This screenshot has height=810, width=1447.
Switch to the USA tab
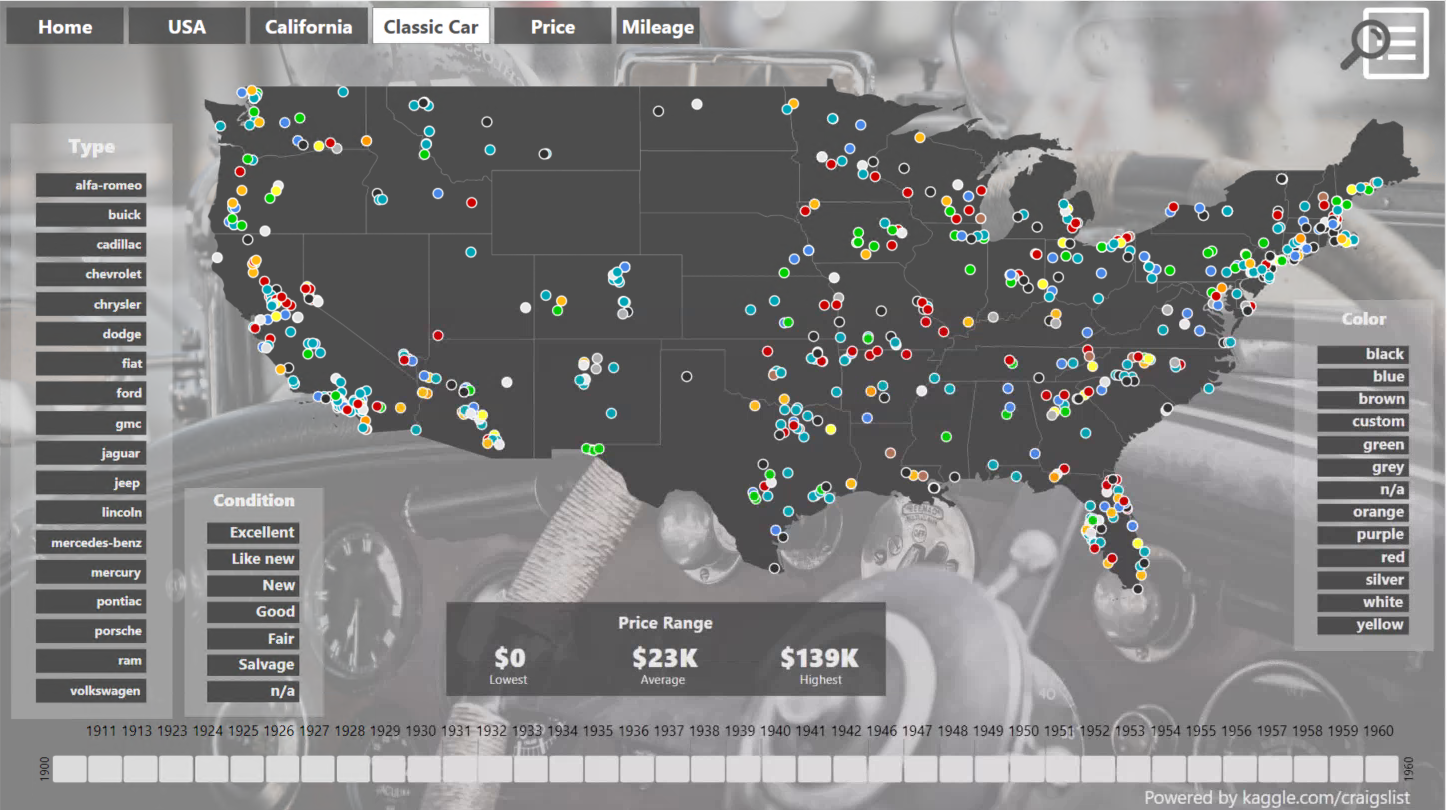click(187, 27)
